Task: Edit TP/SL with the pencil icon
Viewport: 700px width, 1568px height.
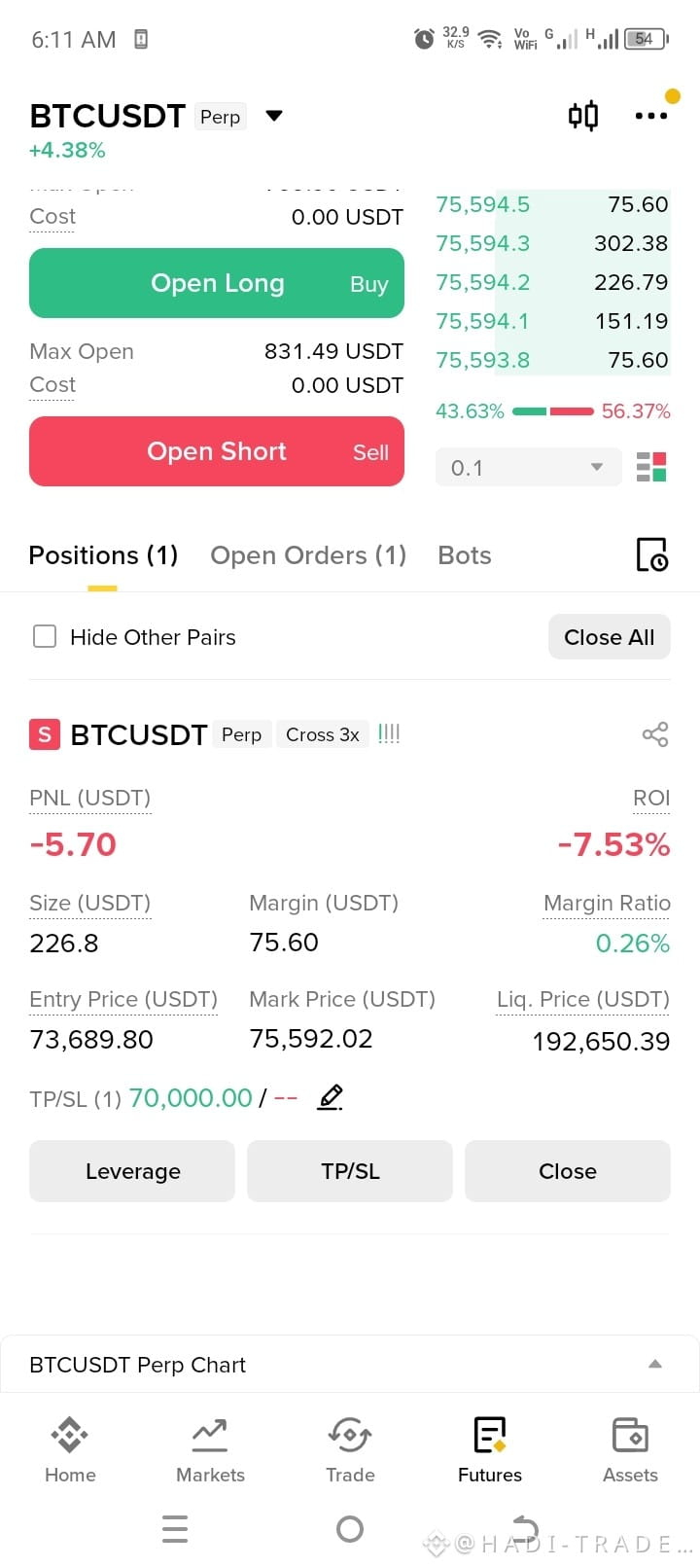Action: pos(331,1097)
